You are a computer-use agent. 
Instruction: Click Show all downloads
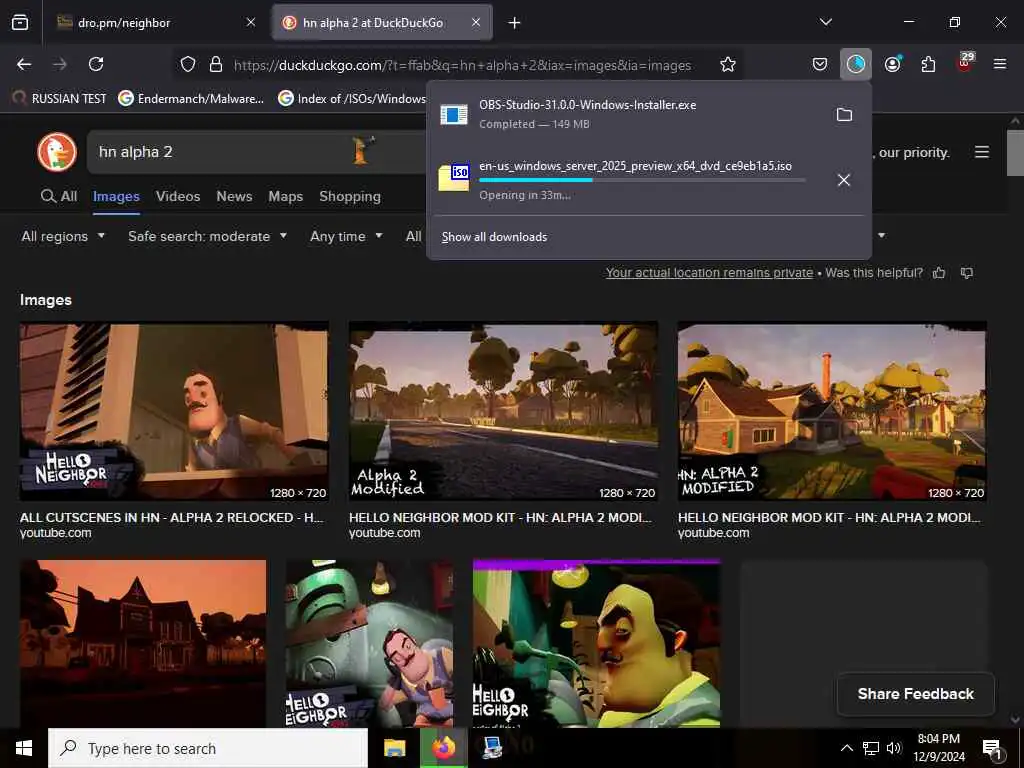coord(494,237)
